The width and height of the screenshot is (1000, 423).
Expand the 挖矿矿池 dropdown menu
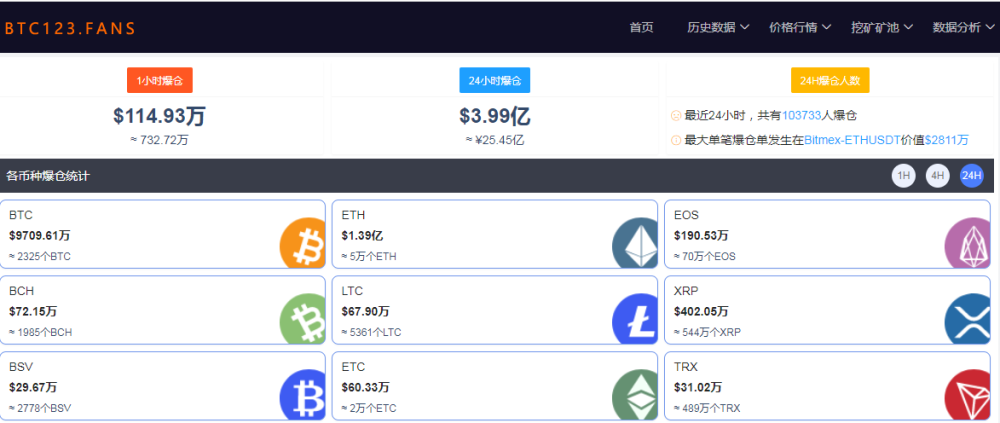(x=882, y=27)
